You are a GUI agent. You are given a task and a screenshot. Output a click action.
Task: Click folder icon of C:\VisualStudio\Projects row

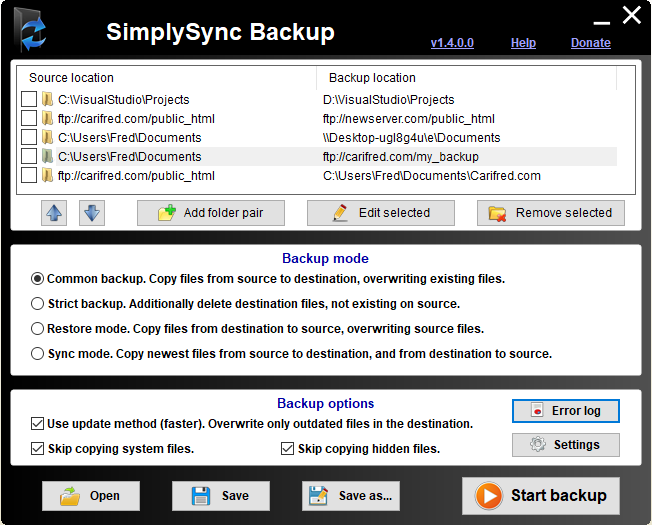tap(47, 99)
